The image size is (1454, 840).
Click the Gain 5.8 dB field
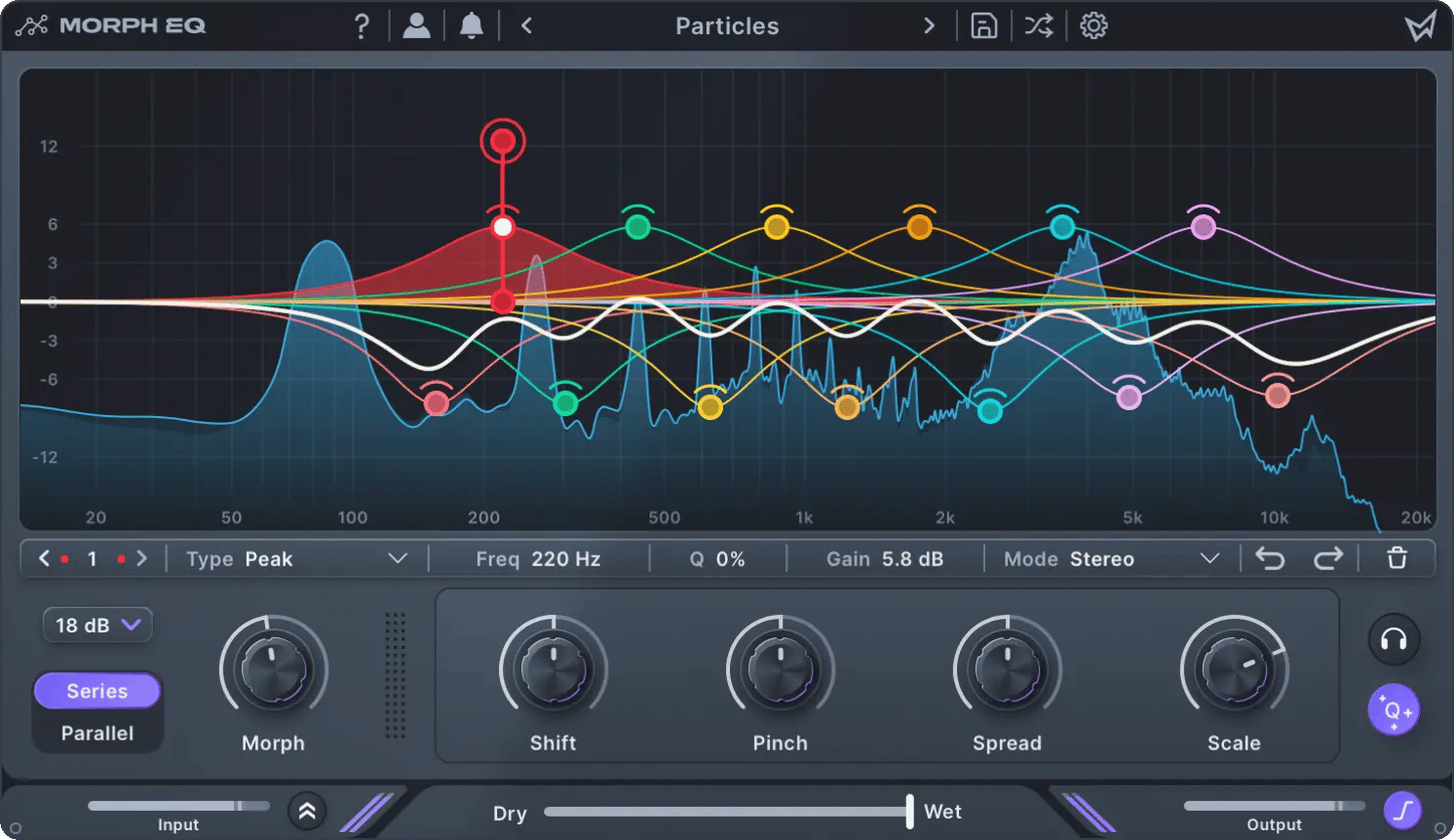click(x=885, y=558)
